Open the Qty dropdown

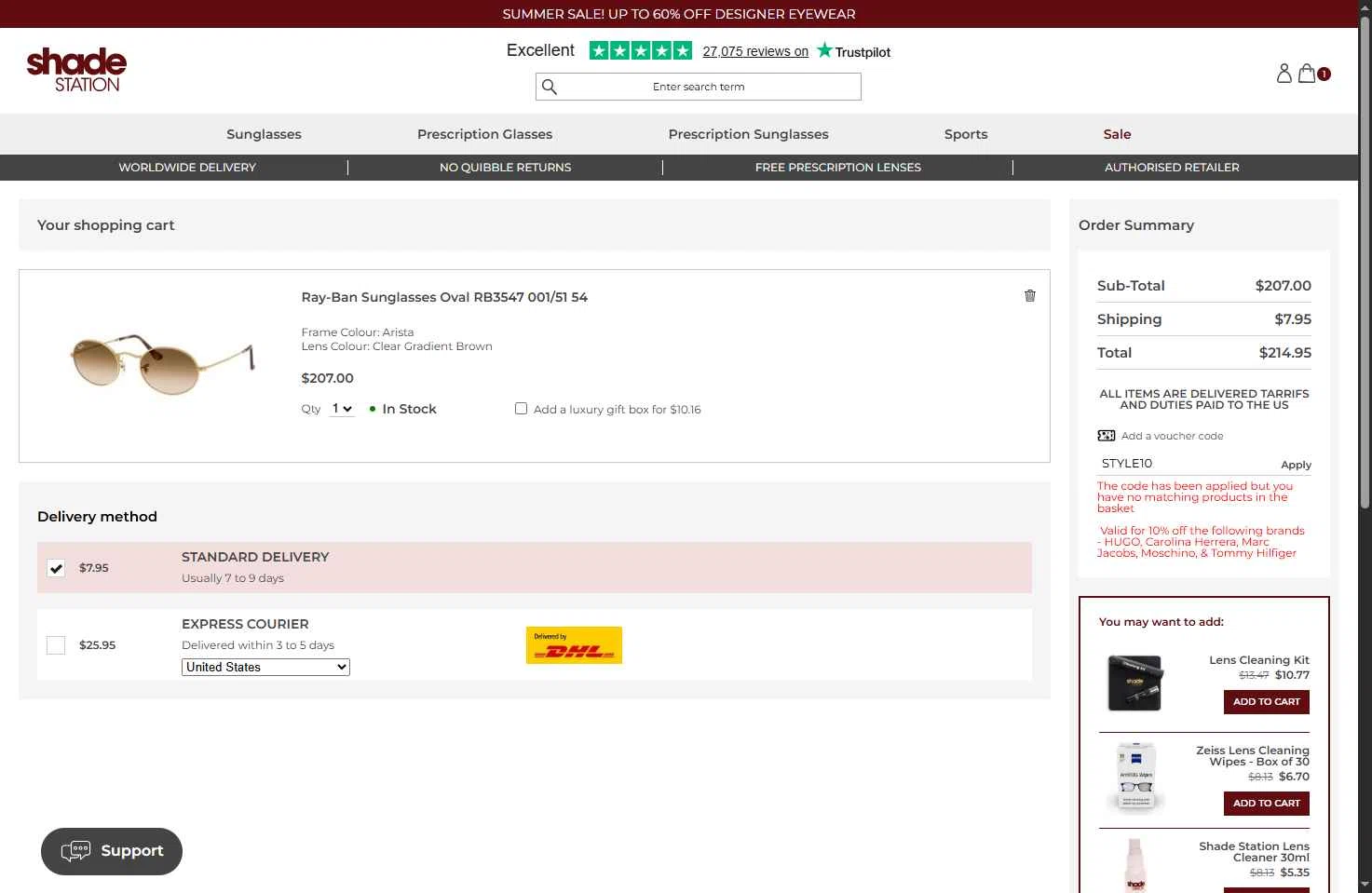click(342, 409)
